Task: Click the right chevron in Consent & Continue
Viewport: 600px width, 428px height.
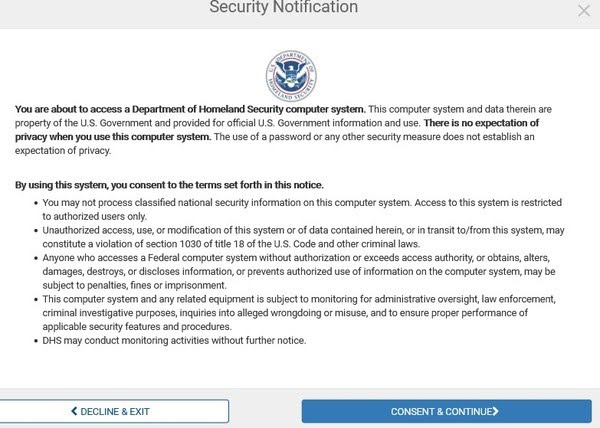Action: point(496,411)
